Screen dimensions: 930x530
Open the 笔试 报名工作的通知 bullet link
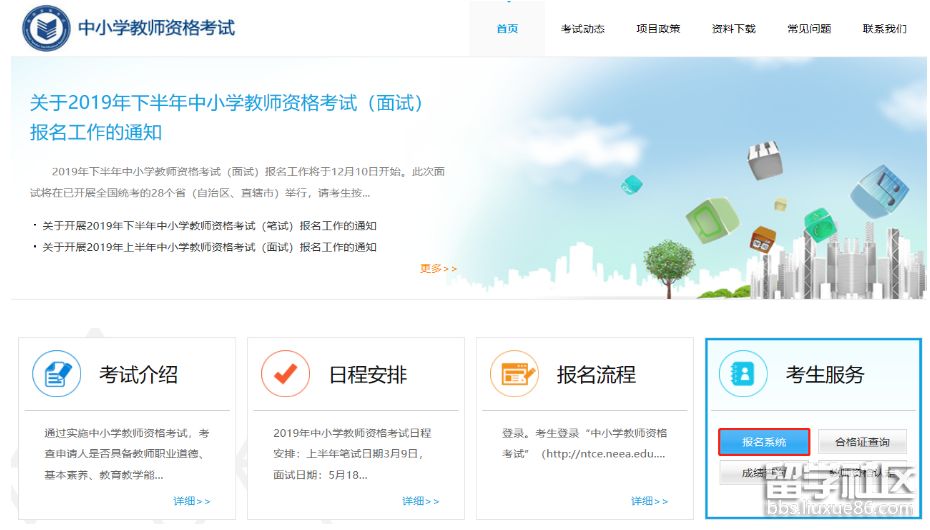pyautogui.click(x=209, y=226)
